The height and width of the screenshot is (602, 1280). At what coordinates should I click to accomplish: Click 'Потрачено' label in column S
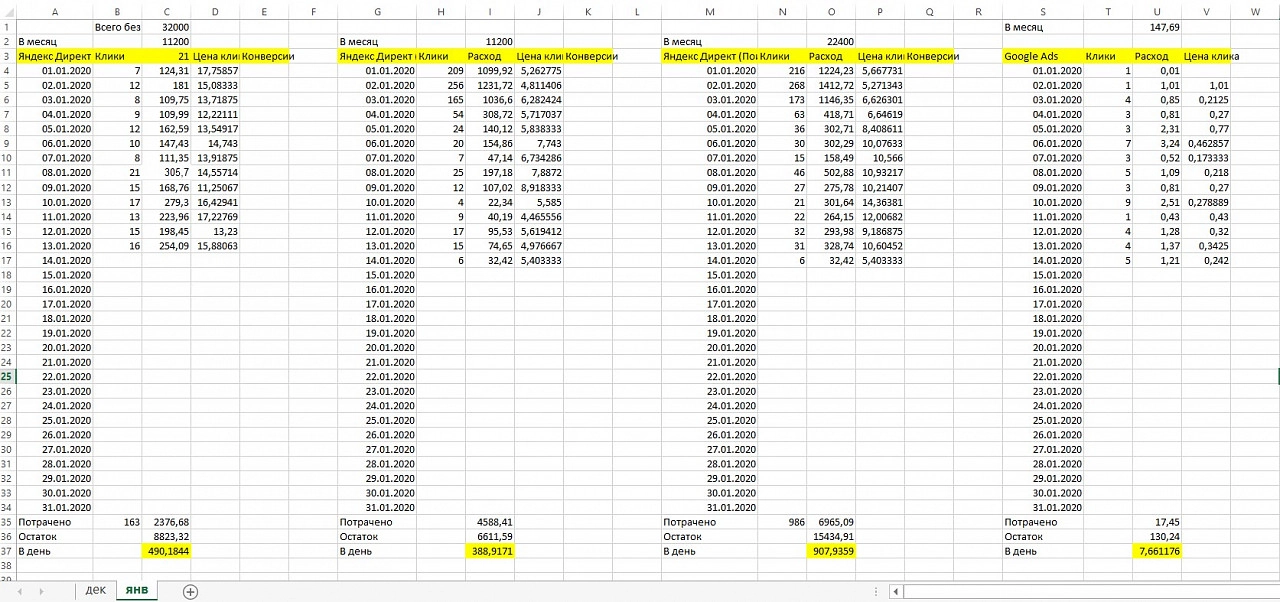[1031, 522]
